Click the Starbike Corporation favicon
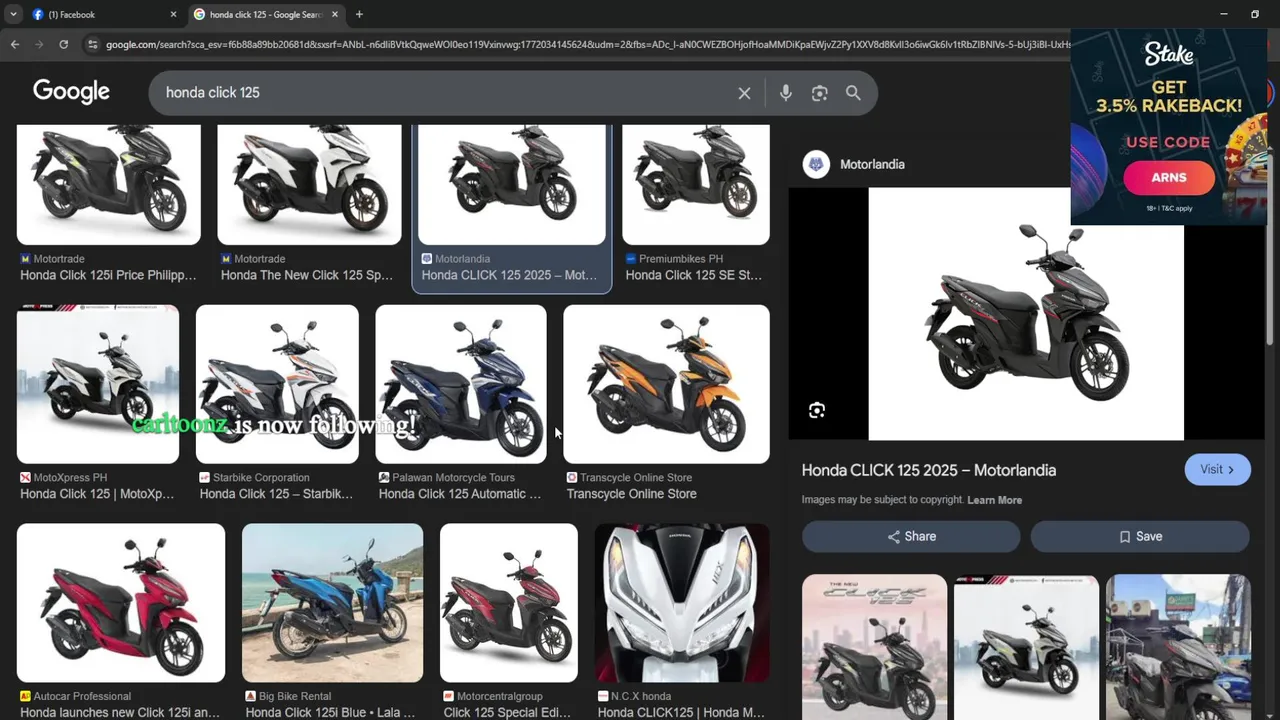This screenshot has width=1280, height=720. tap(204, 478)
